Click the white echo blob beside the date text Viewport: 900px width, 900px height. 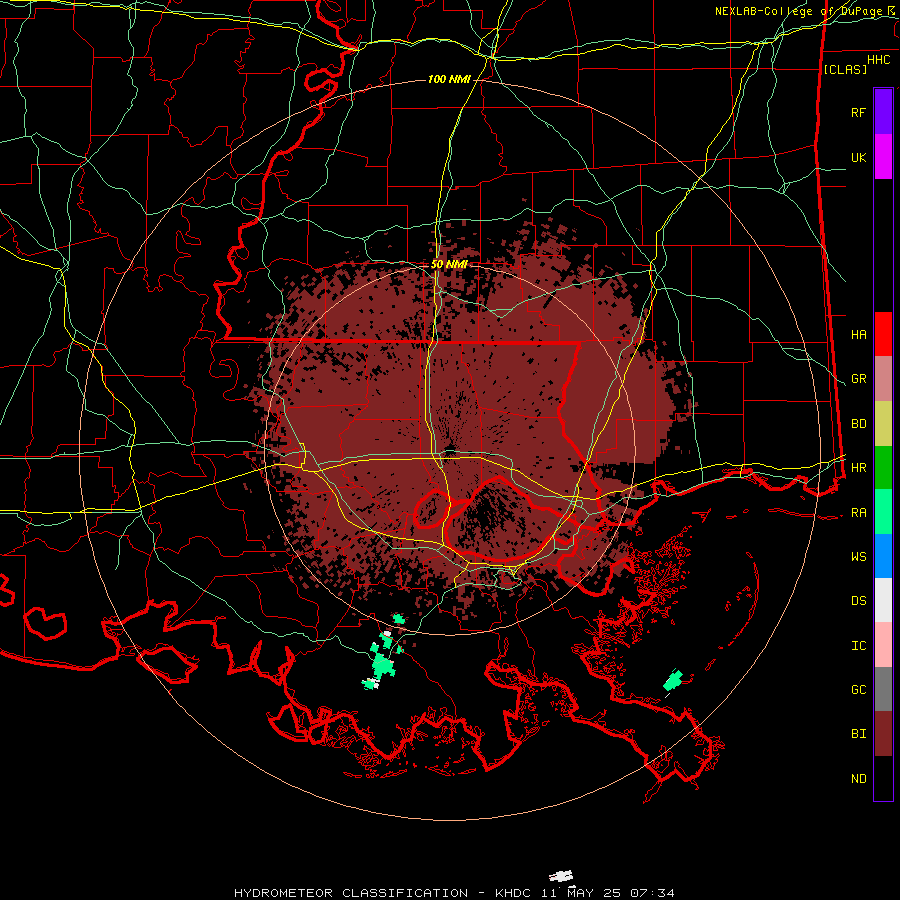coord(561,876)
